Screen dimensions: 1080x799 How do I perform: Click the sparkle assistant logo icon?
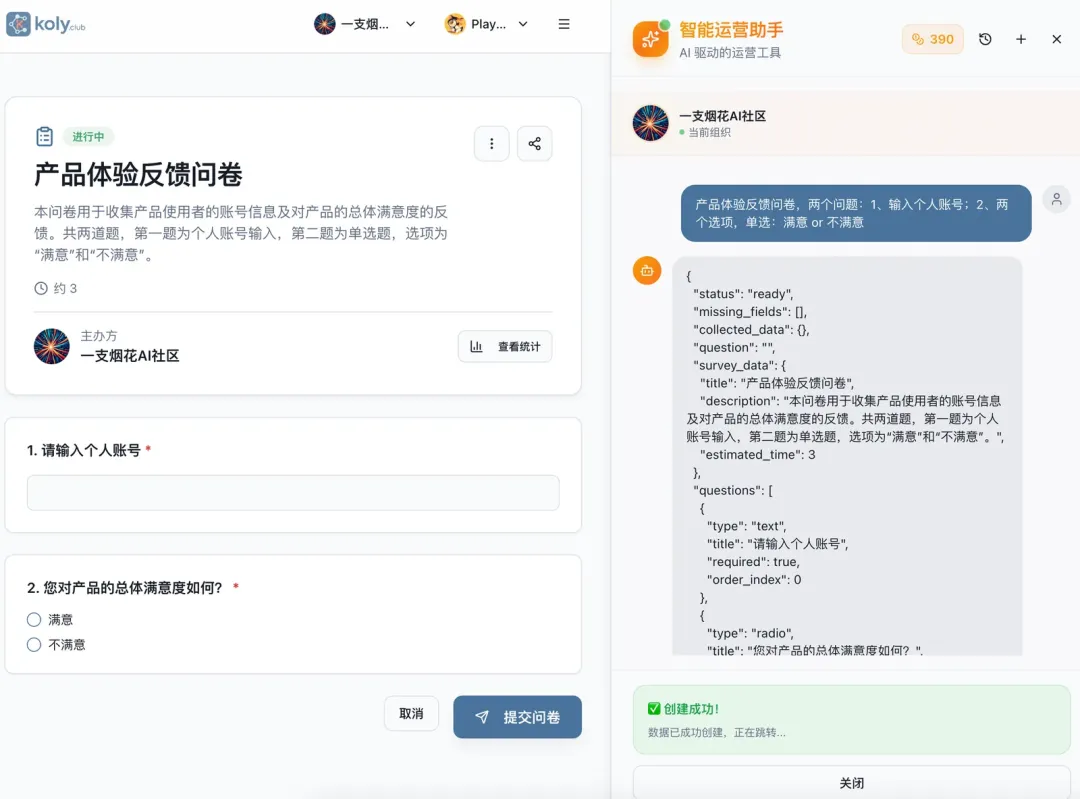651,39
